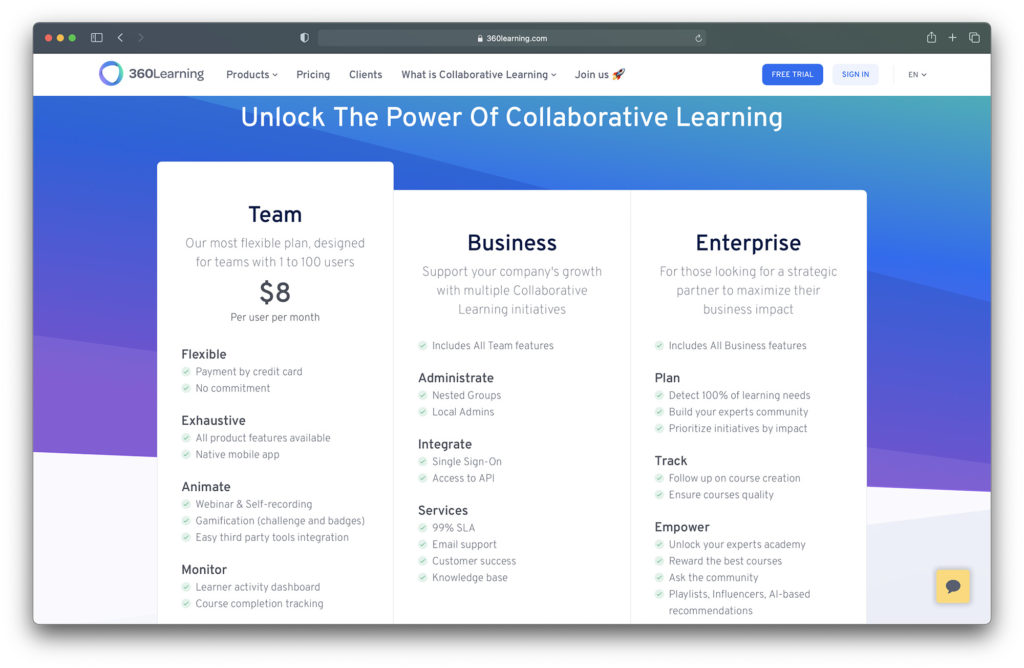Screen dimensions: 1024x668
Task: Click the Enterprise plan heading
Action: click(748, 243)
